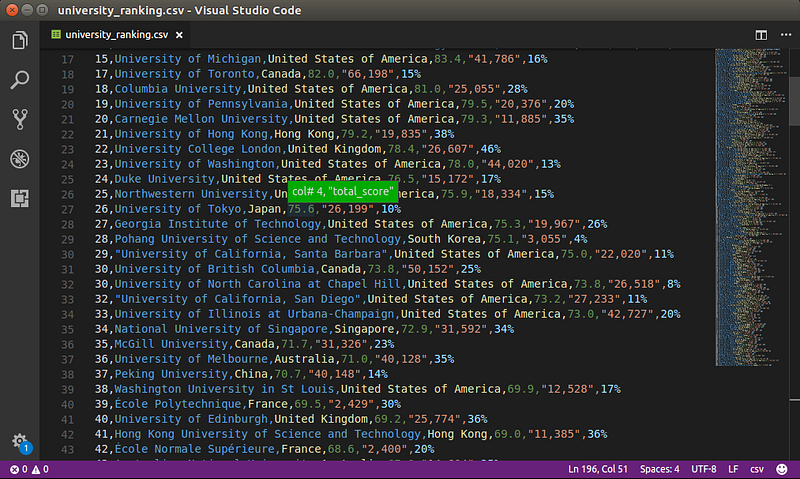
Task: Open the Debug view icon
Action: 19,158
